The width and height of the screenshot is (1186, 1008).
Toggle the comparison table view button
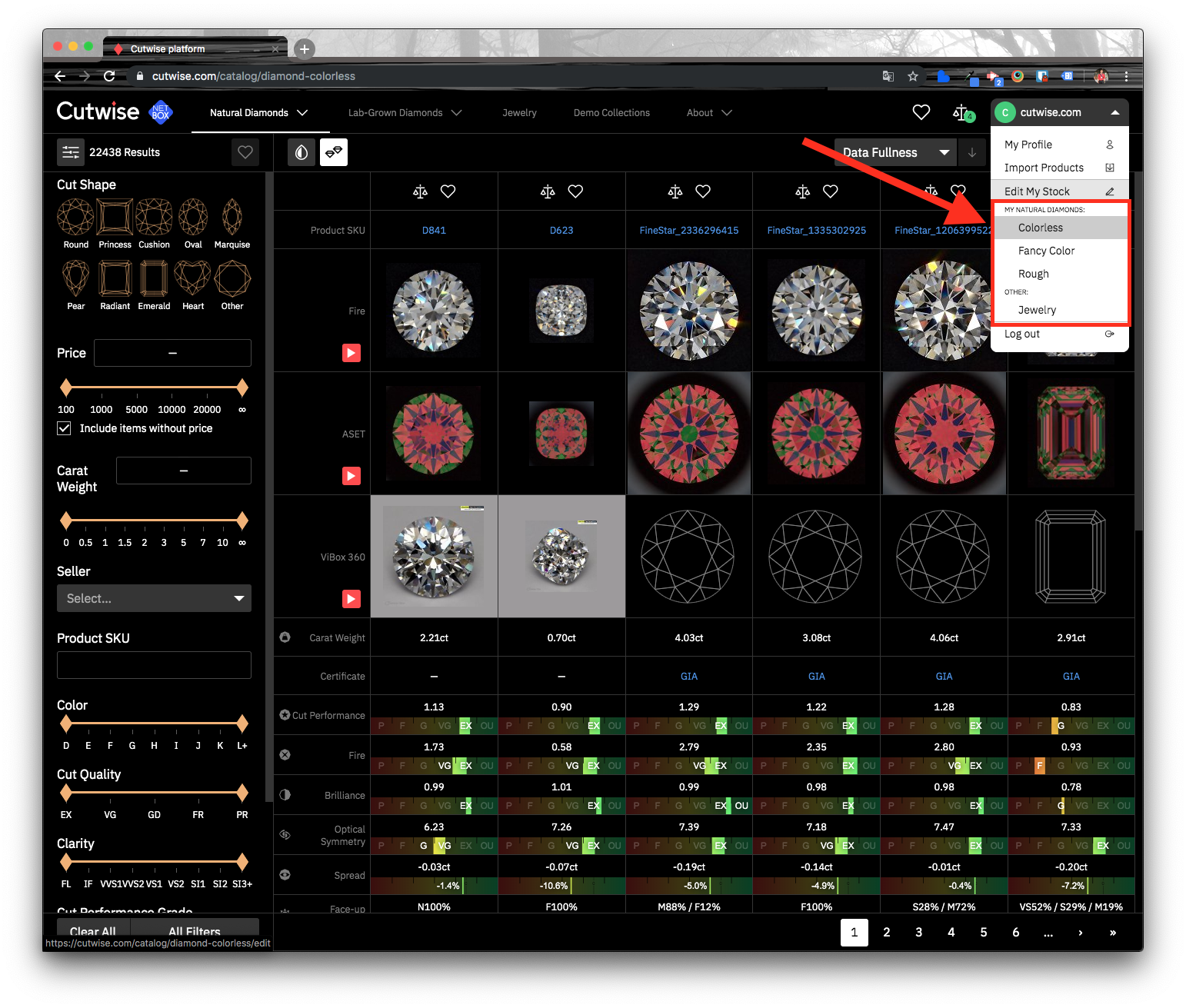pyautogui.click(x=334, y=152)
